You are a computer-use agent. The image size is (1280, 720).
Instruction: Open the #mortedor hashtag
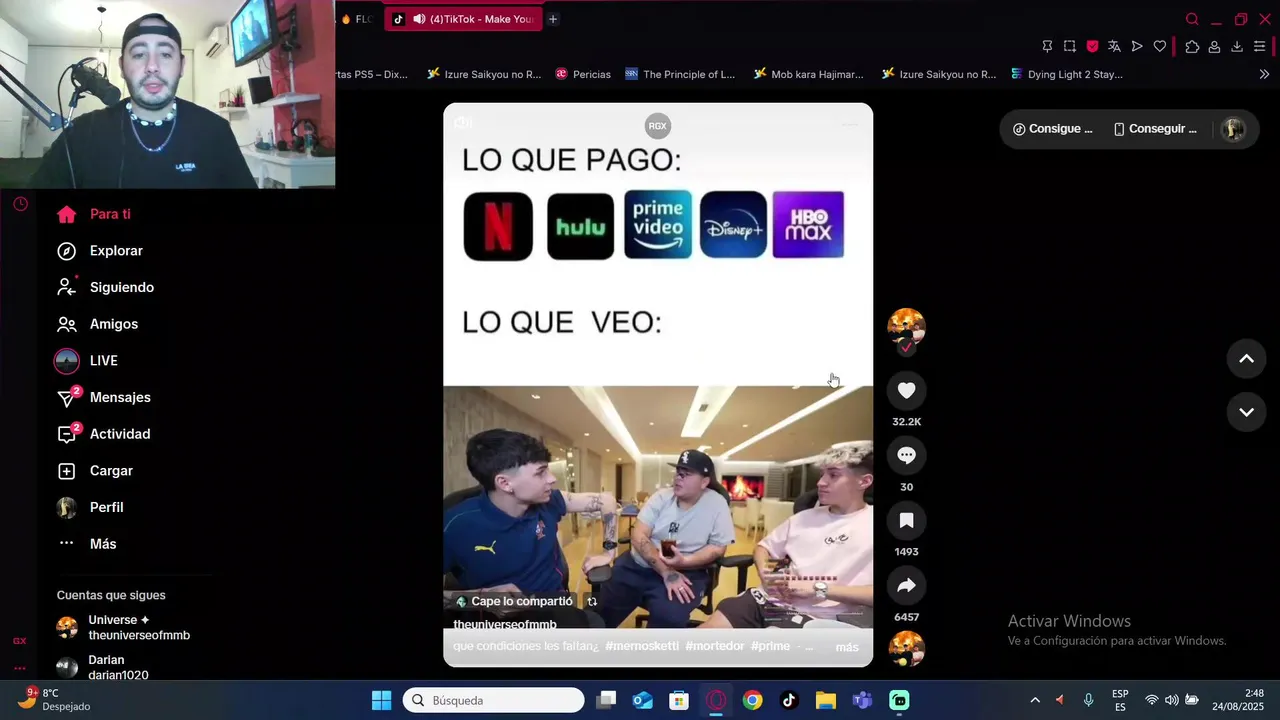pyautogui.click(x=715, y=646)
